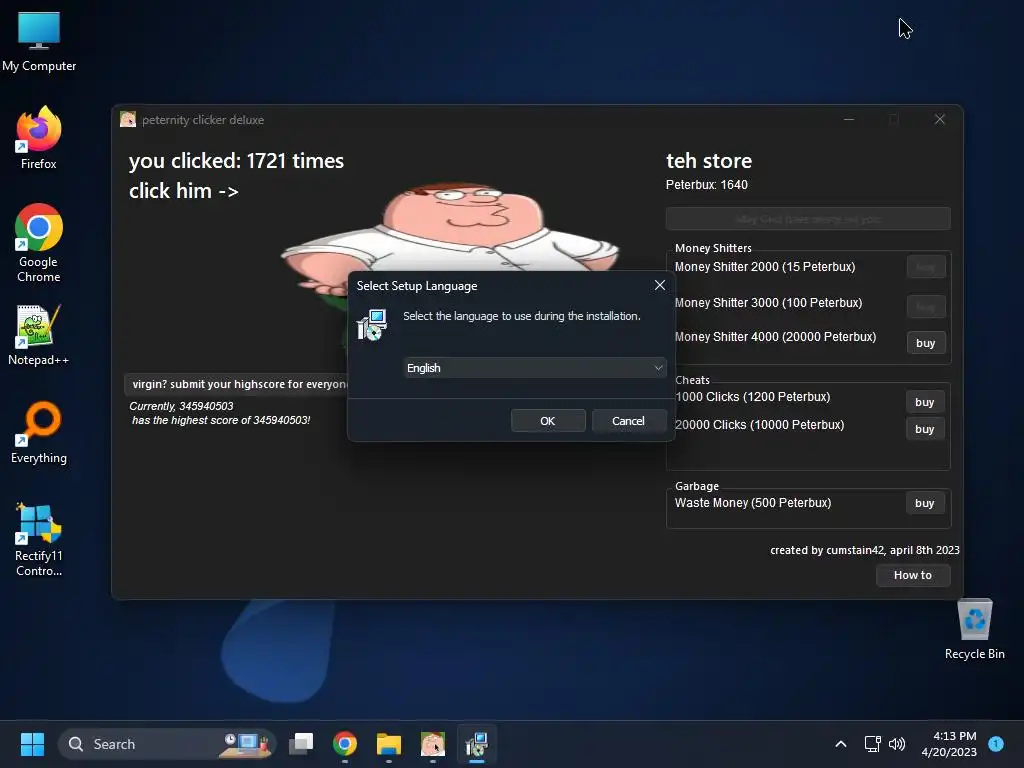
Task: Open Google Chrome desktop shortcut
Action: [x=39, y=243]
